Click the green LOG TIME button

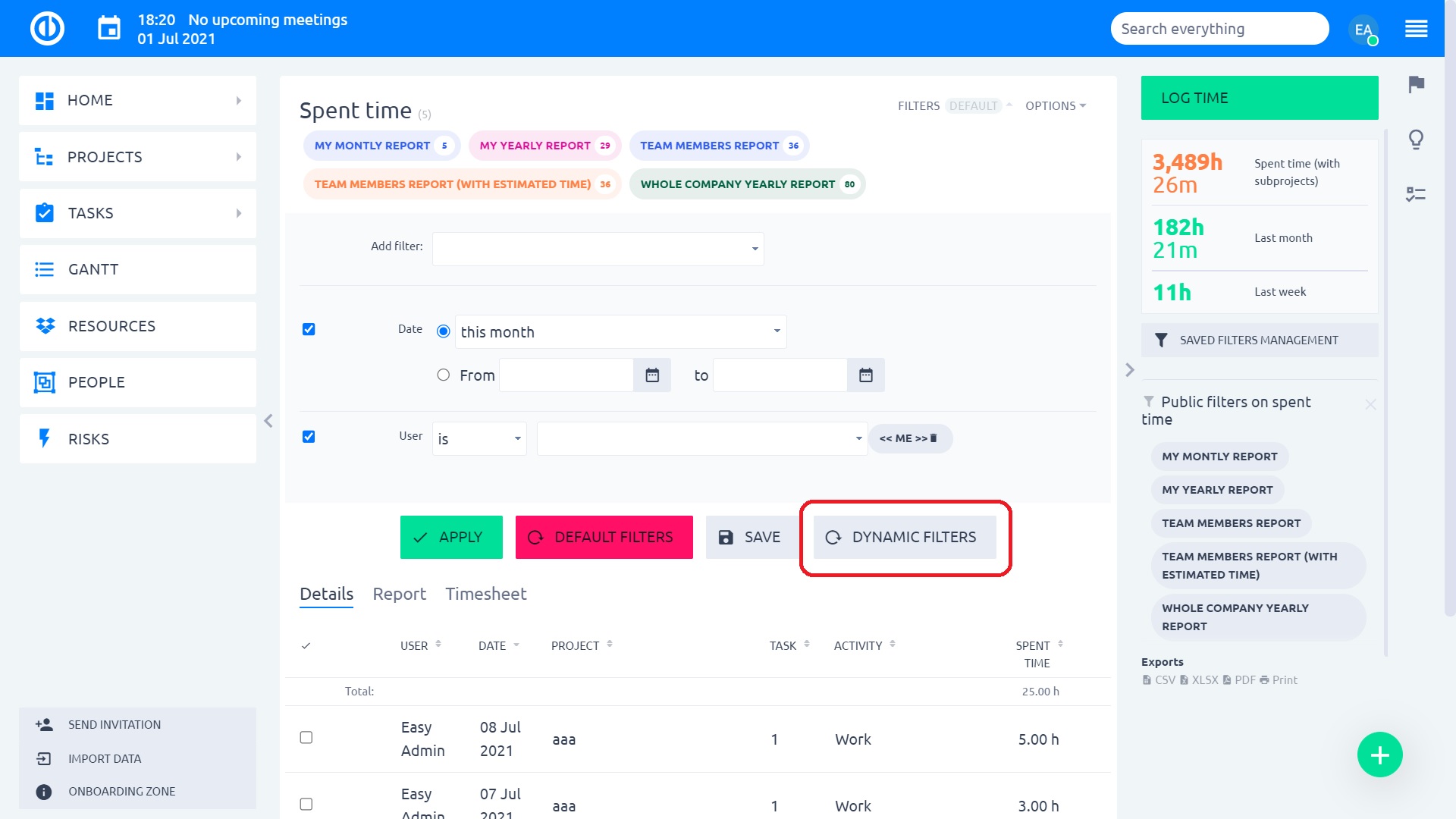coord(1260,98)
